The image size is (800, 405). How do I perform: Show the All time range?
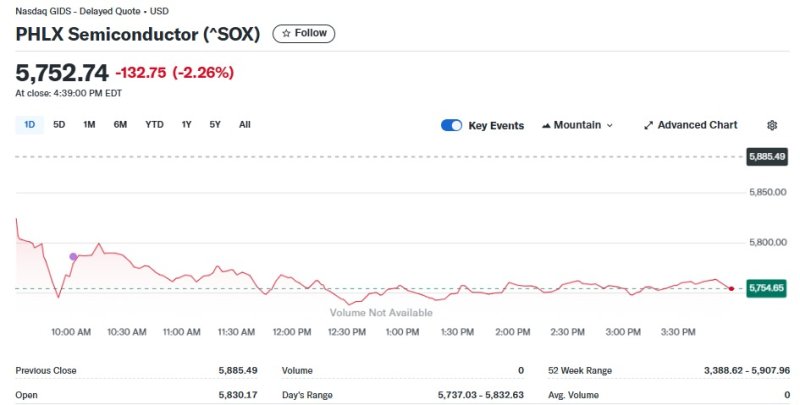tap(244, 125)
